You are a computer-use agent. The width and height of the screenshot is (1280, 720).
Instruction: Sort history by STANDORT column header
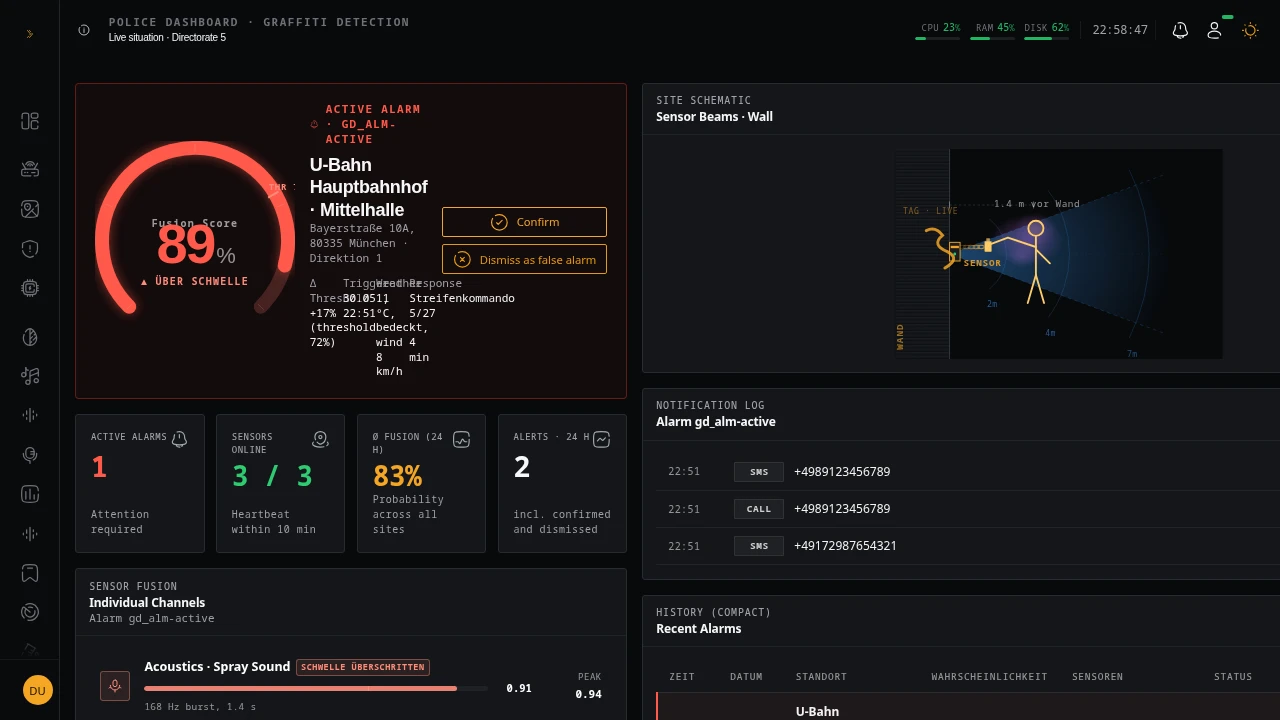coord(821,677)
